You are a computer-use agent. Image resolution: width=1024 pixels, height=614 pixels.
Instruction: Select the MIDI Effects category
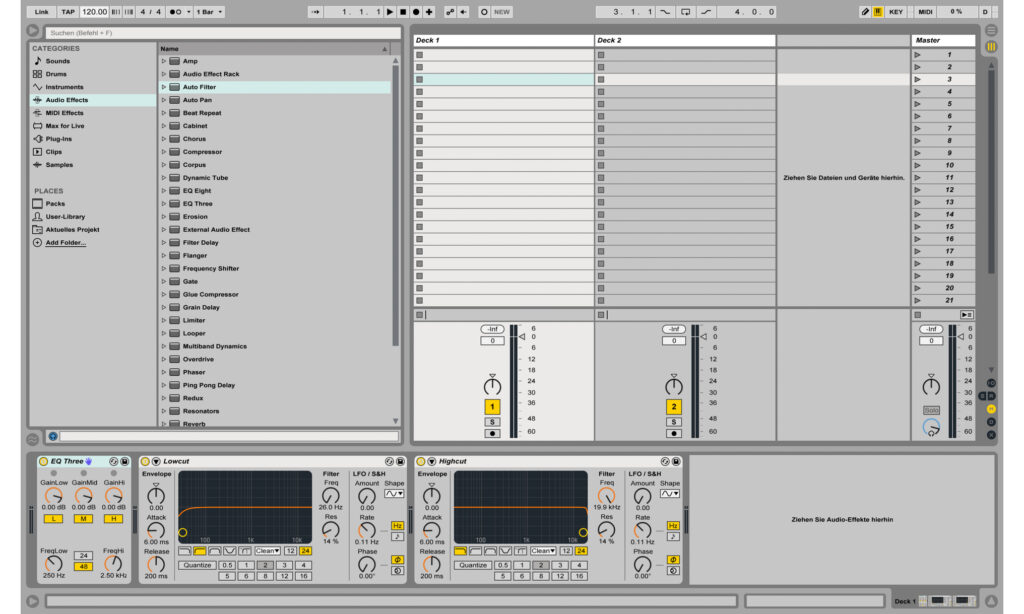coord(64,113)
